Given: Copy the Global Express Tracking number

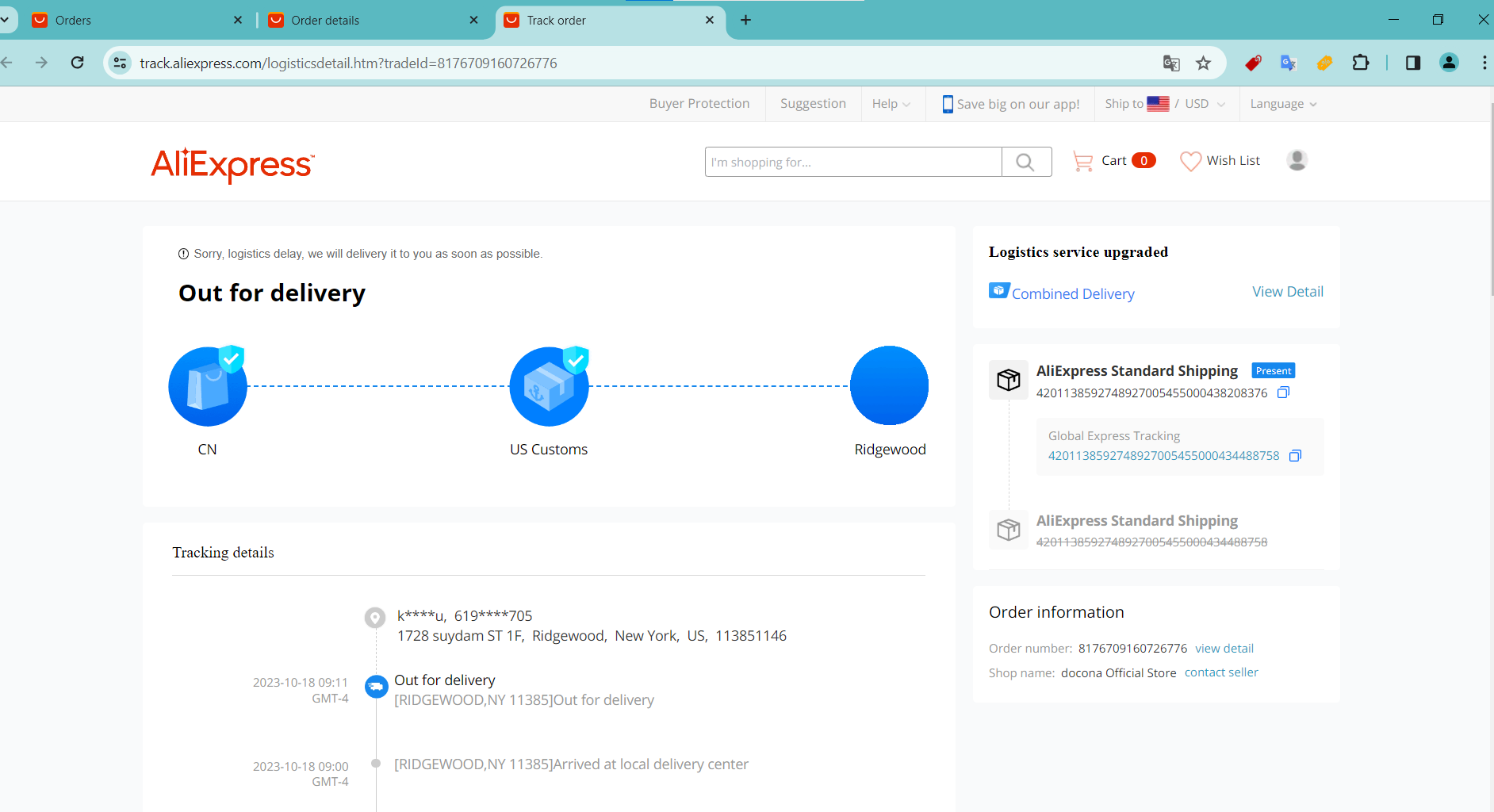Looking at the screenshot, I should point(1296,455).
